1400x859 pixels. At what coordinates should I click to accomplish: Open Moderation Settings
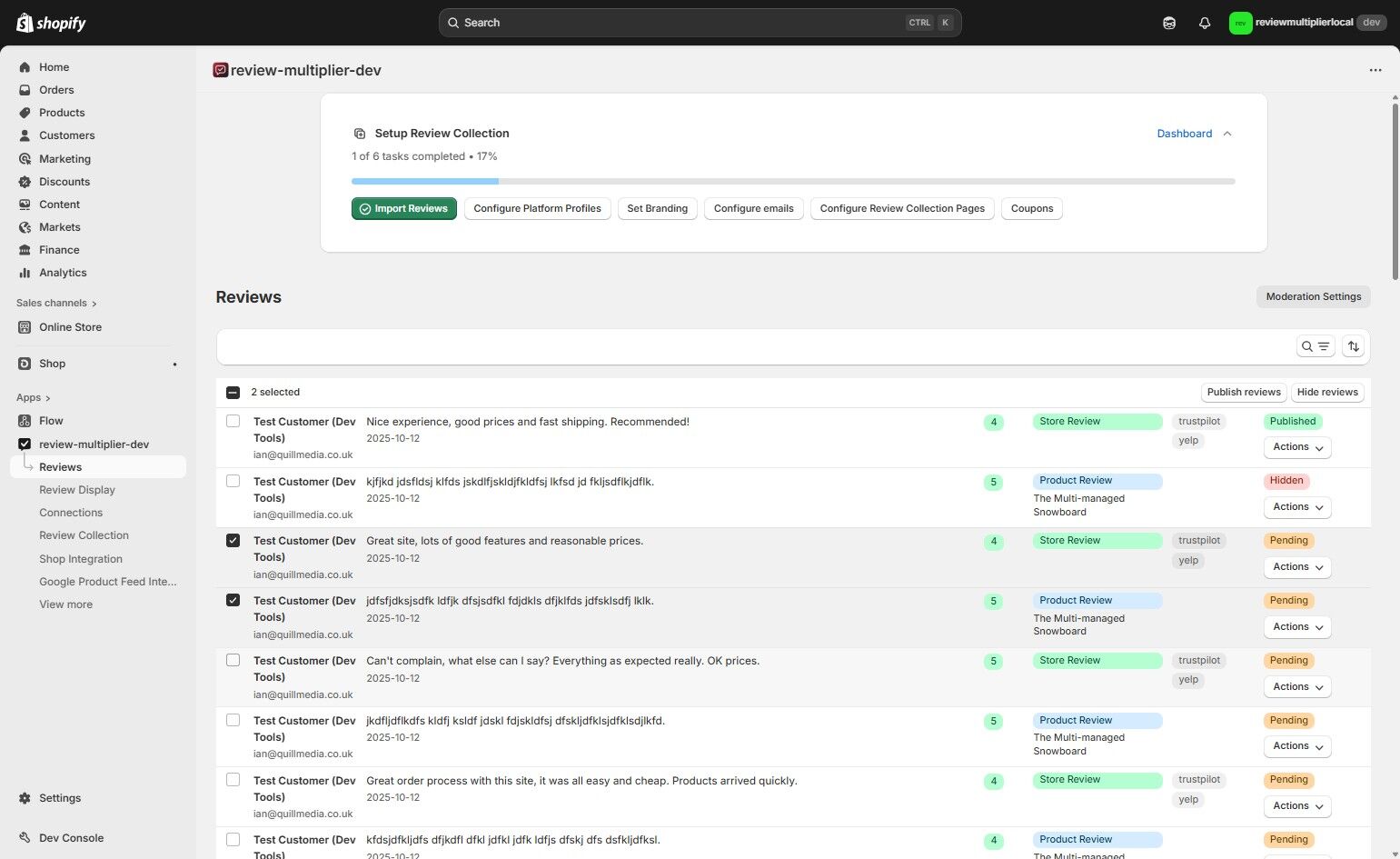(x=1313, y=296)
